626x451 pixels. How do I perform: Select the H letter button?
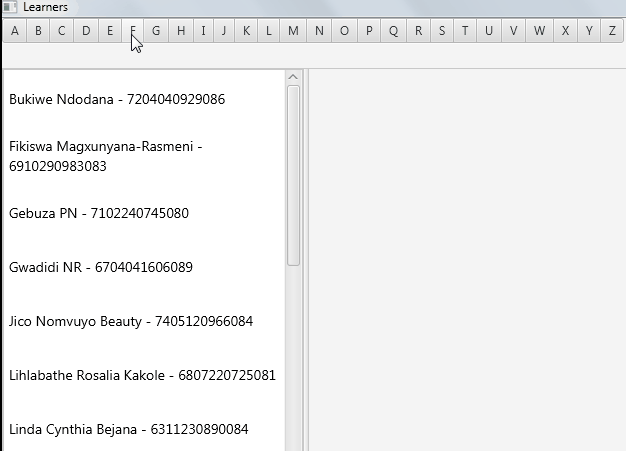tap(181, 31)
